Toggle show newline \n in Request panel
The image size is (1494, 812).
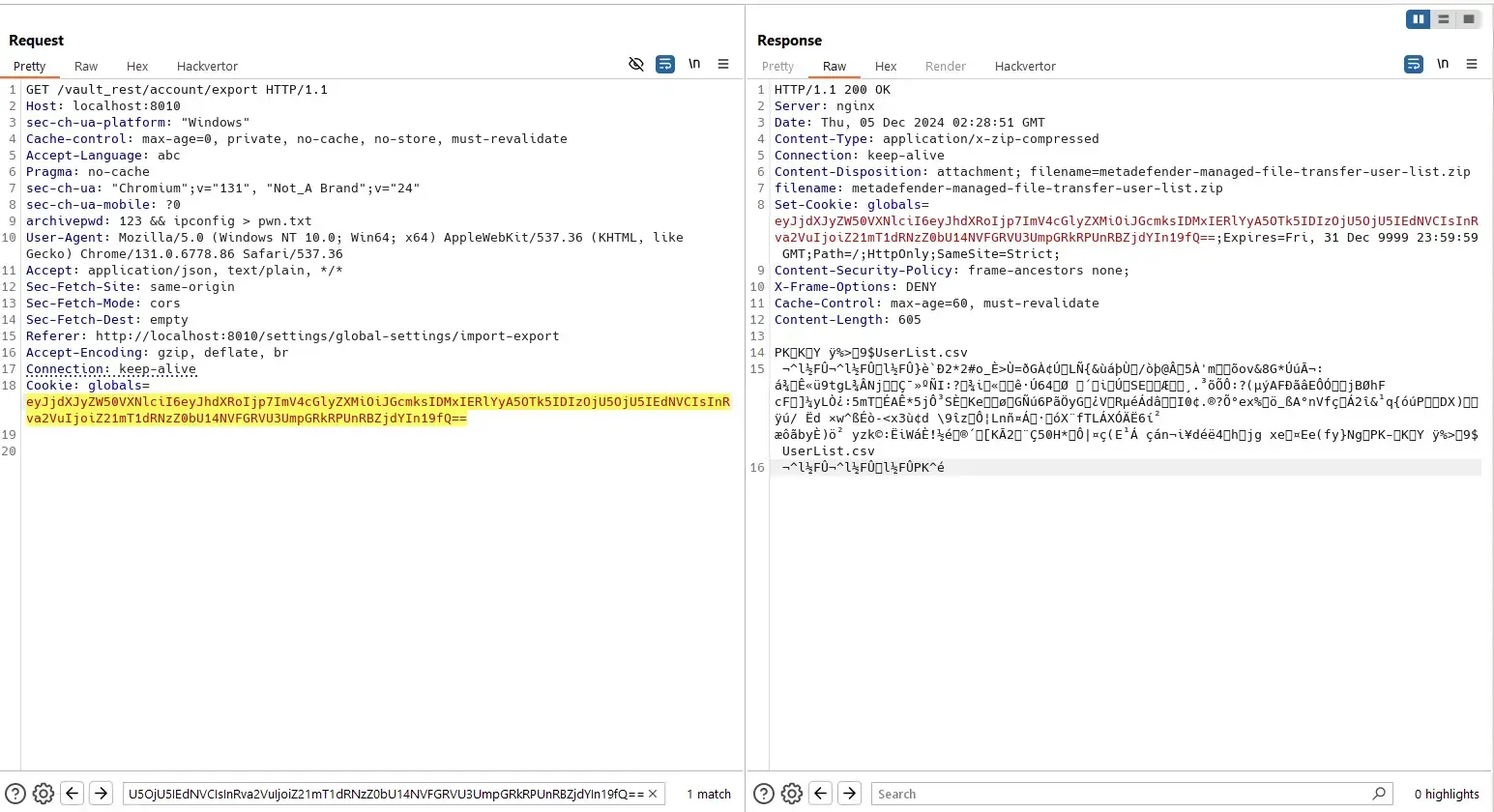click(694, 64)
